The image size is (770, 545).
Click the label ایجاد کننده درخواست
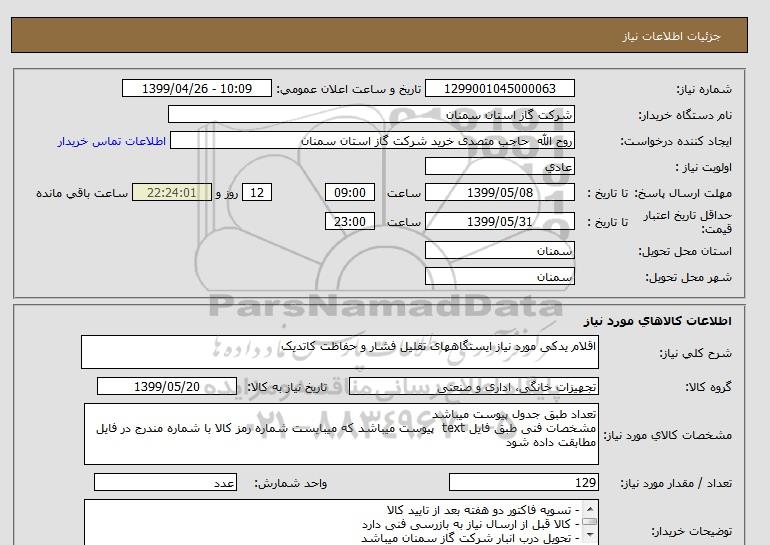pos(676,141)
